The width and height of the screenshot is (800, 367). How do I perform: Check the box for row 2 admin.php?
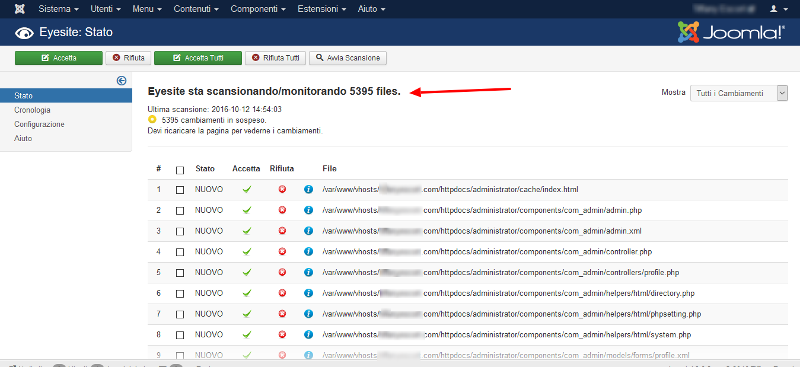(180, 211)
